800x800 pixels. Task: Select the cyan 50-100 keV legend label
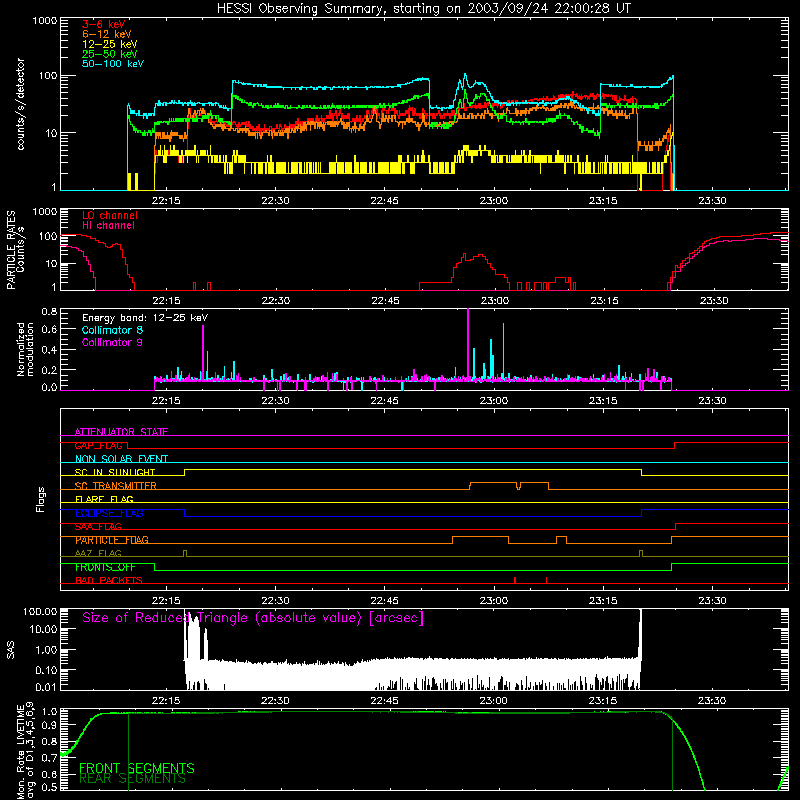point(113,63)
